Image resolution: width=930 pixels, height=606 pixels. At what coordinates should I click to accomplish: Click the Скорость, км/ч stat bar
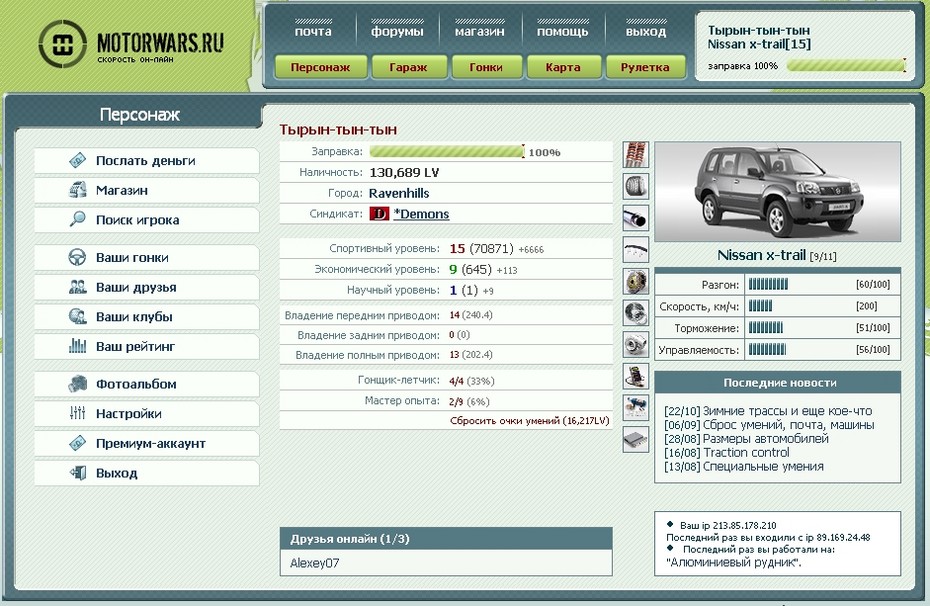tap(760, 306)
